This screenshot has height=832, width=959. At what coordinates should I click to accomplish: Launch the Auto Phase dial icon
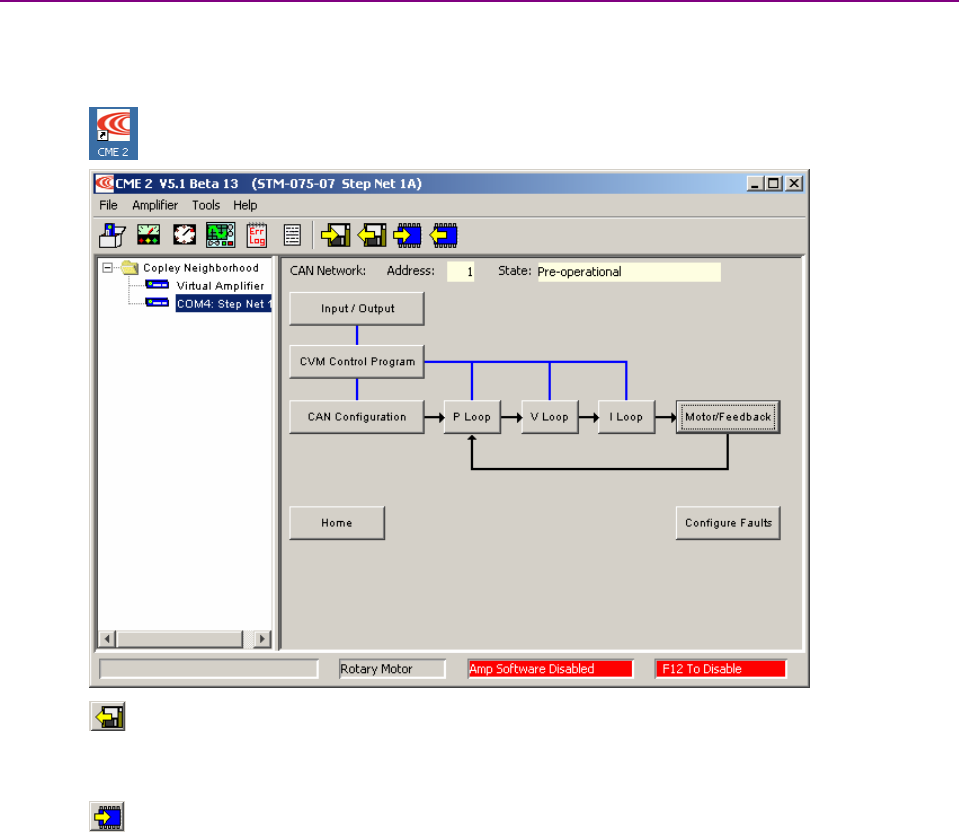185,235
